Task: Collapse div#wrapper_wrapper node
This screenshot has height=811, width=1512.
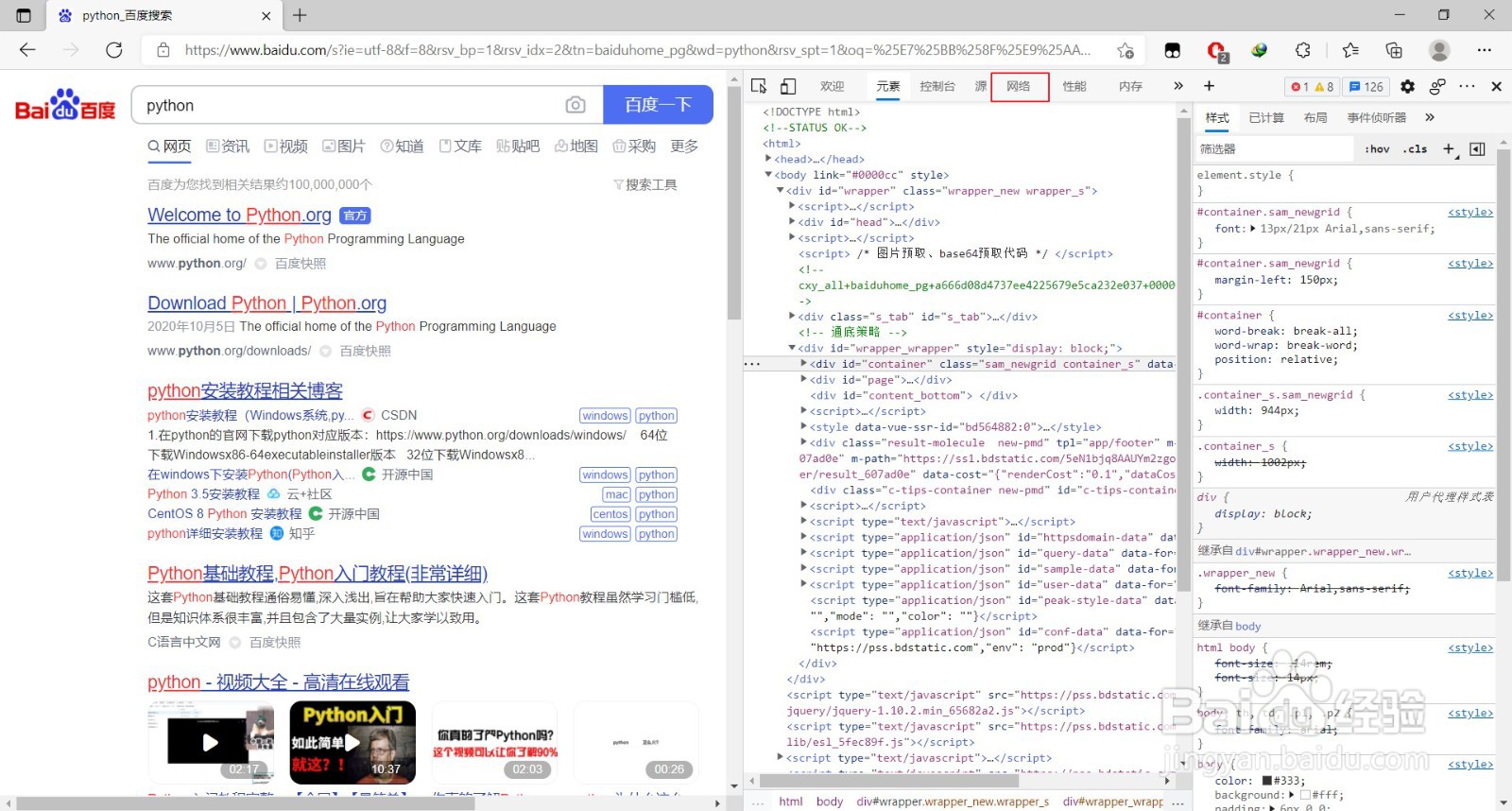Action: pyautogui.click(x=792, y=348)
